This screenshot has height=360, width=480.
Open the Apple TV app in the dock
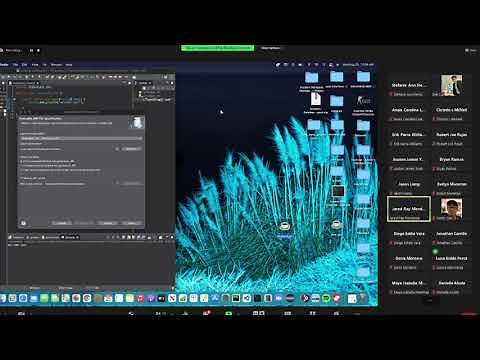tap(161, 298)
